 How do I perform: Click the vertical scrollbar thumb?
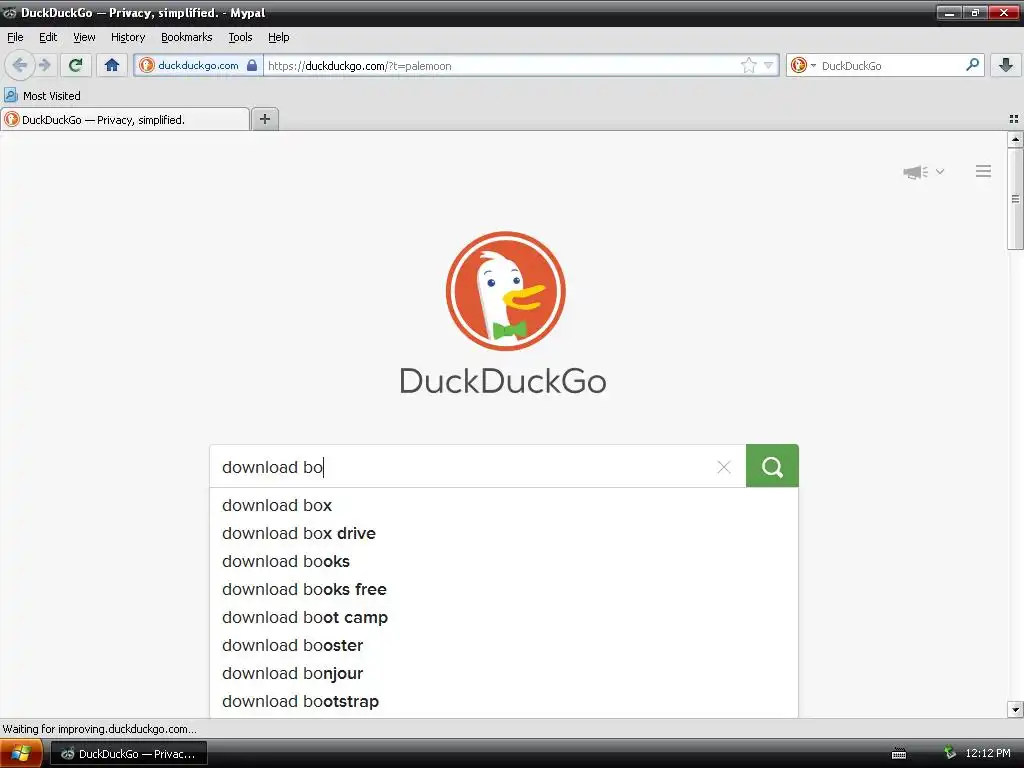[1015, 199]
